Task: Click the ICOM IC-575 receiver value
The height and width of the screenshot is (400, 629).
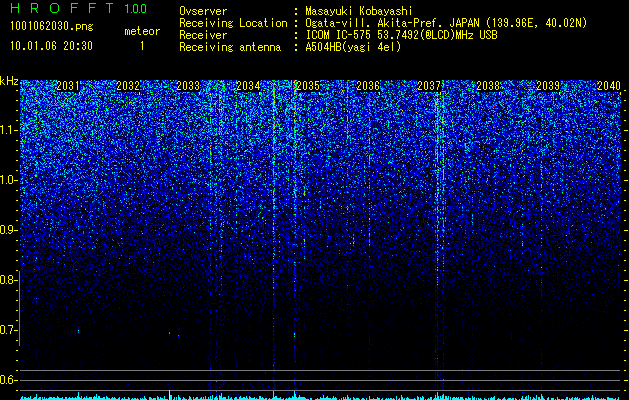Action: coord(401,35)
